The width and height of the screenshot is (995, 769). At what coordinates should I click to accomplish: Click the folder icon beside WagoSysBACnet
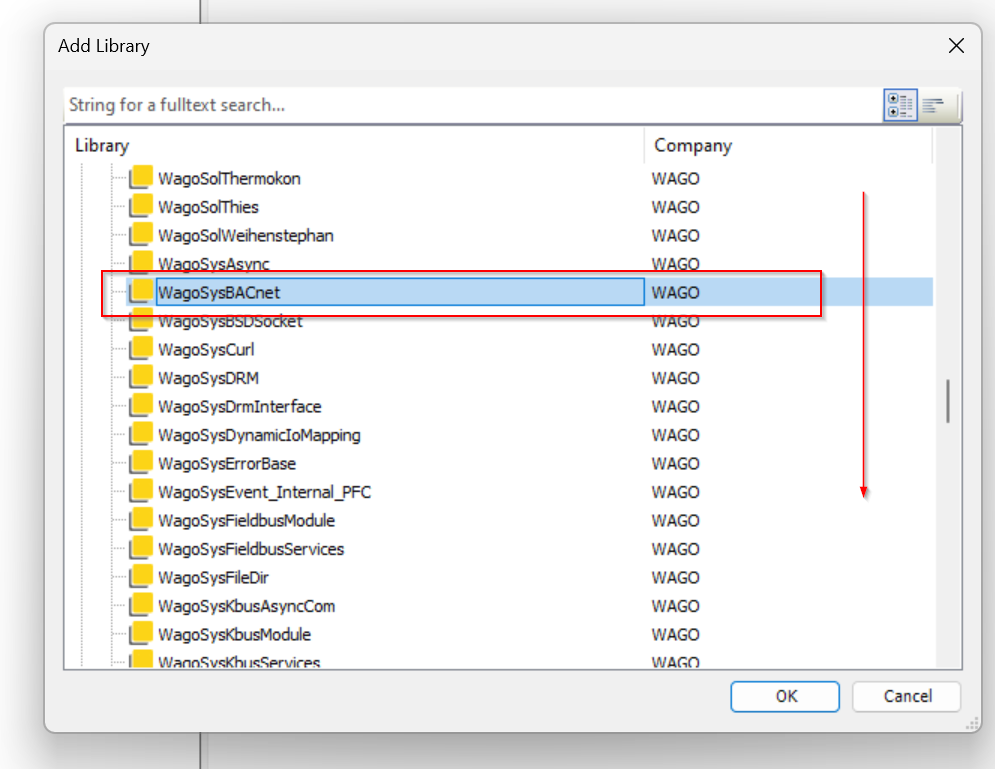[x=141, y=291]
